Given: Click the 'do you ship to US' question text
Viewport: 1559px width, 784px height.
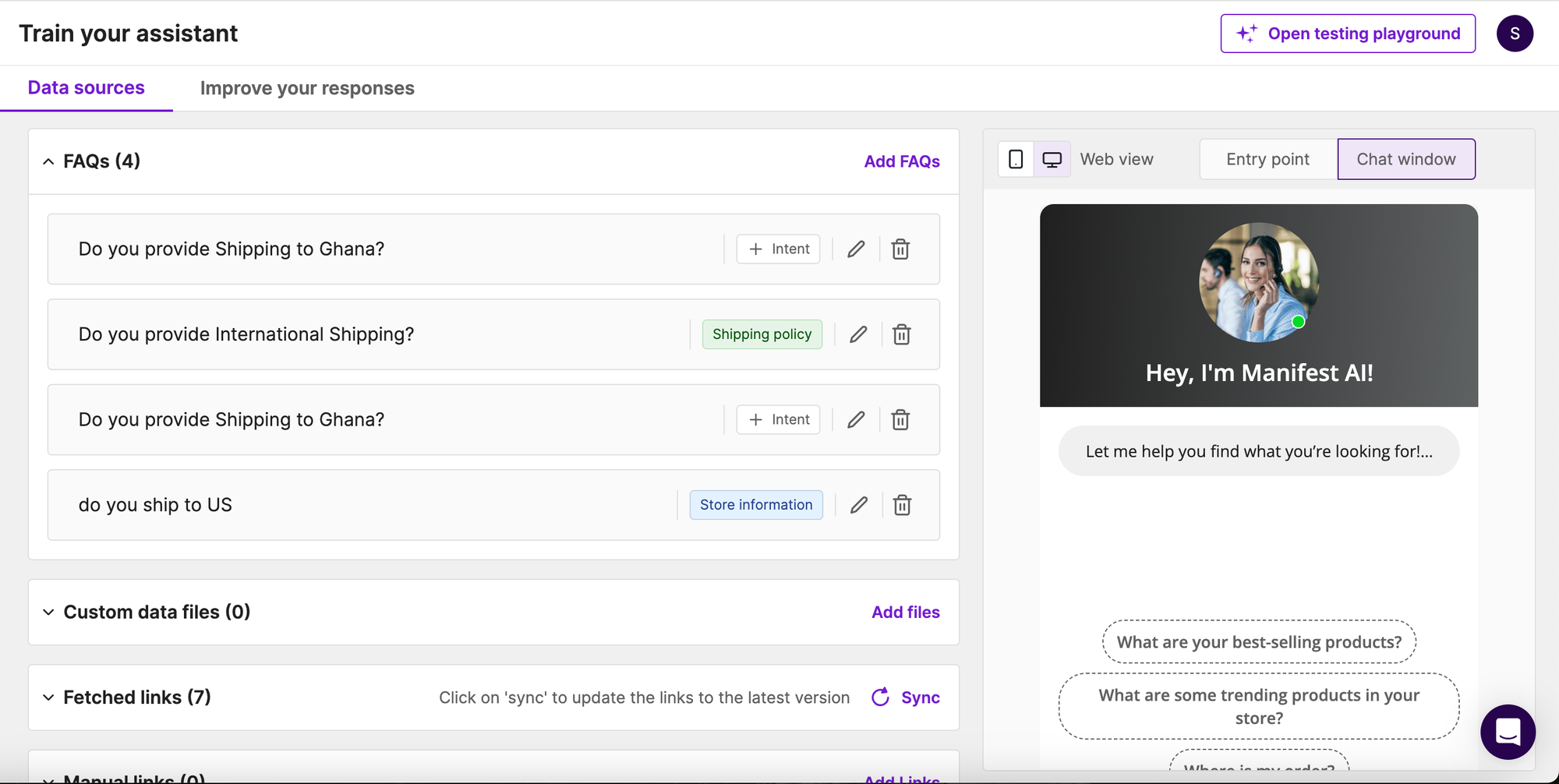Looking at the screenshot, I should click(x=155, y=505).
